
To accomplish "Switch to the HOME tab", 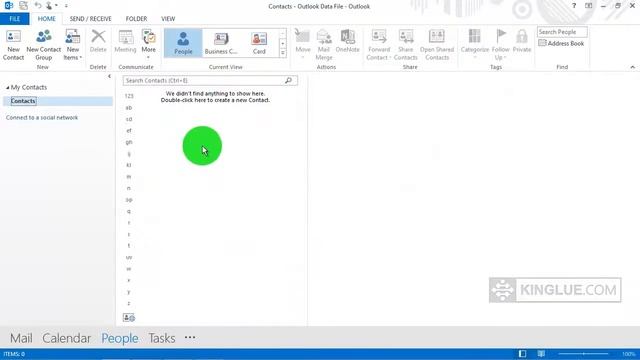I will 47,19.
